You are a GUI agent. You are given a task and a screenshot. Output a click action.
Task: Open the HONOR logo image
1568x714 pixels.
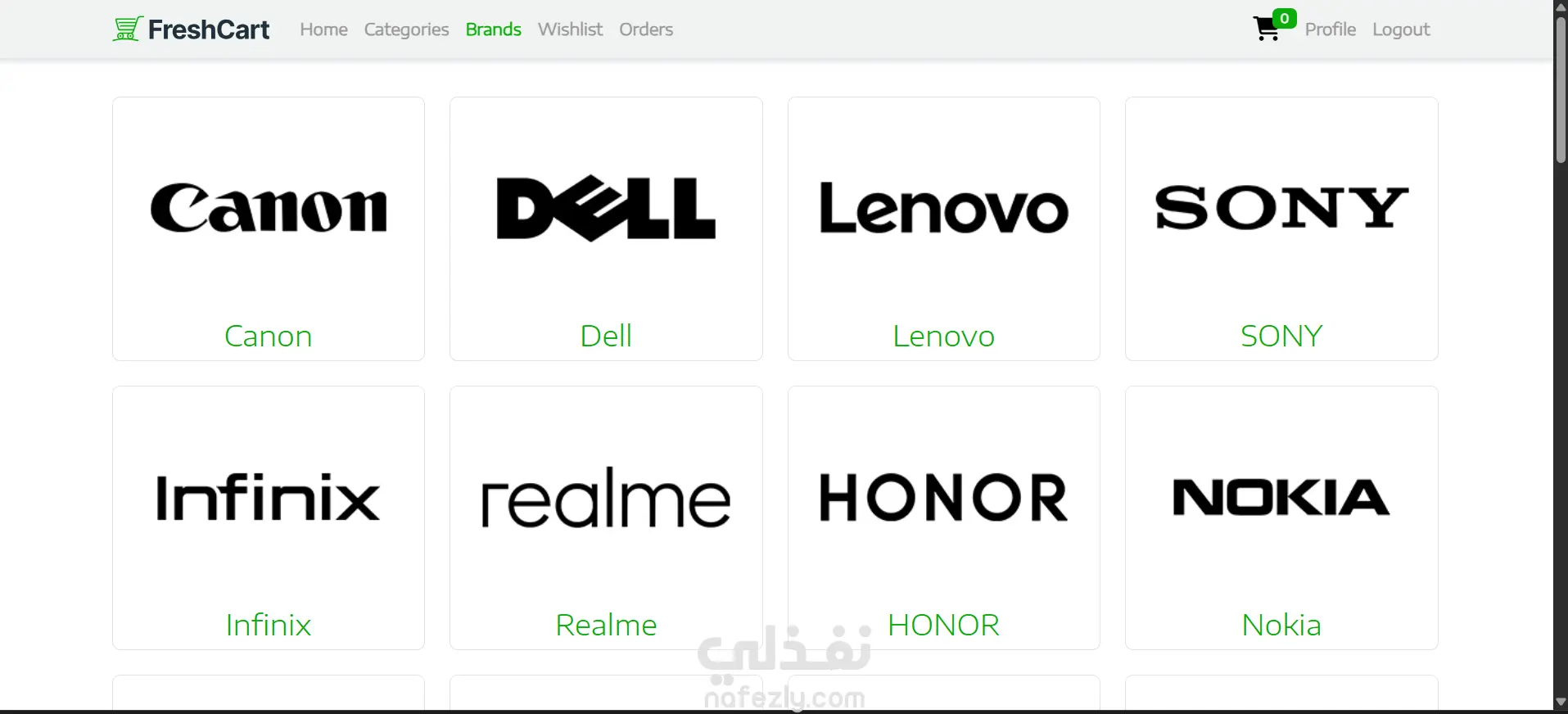[944, 498]
